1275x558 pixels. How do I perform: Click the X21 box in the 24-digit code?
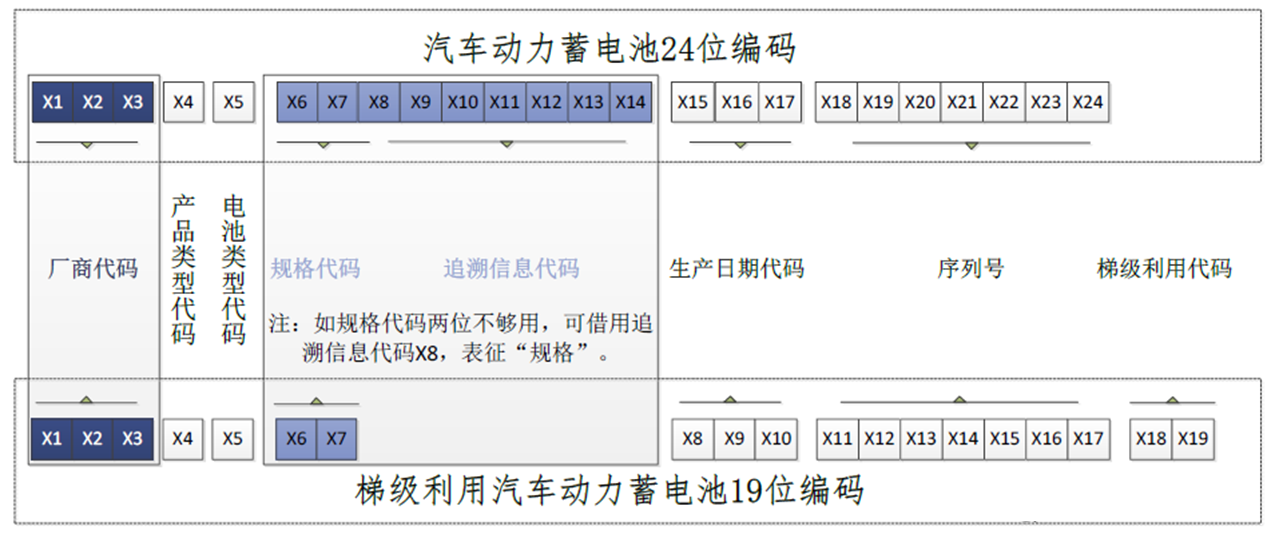click(962, 102)
